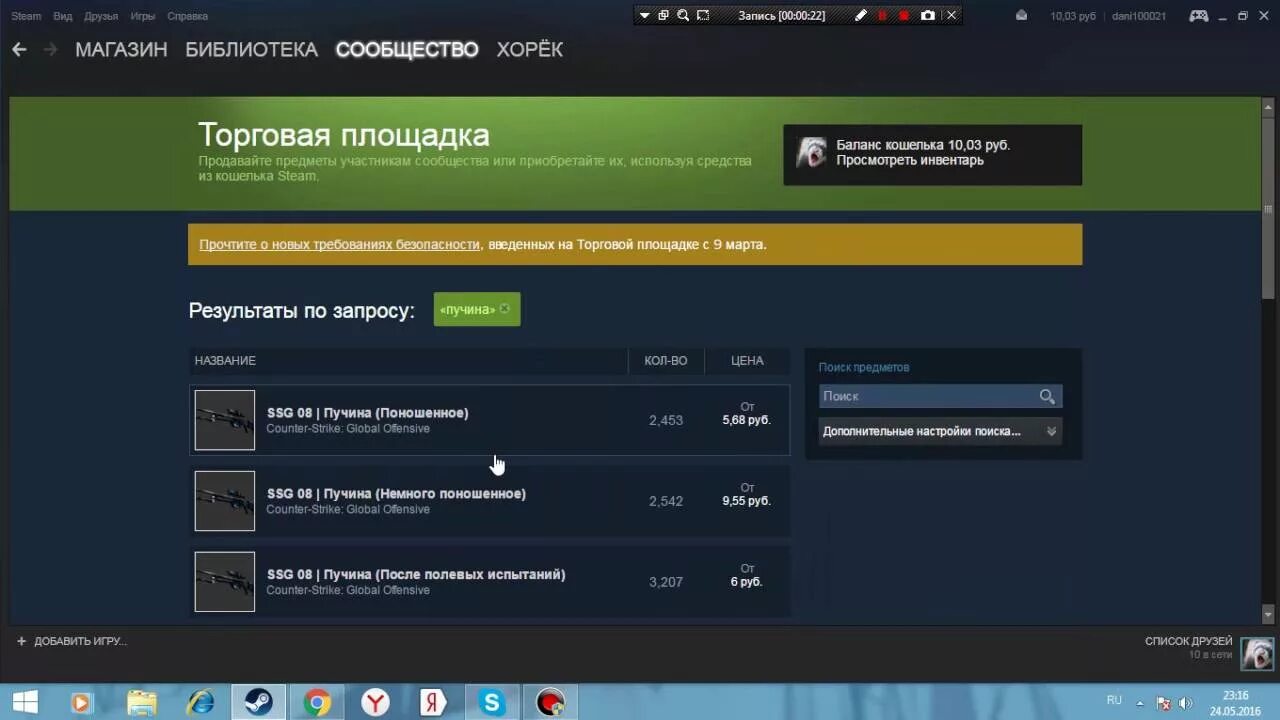
Task: Open the new security requirements link
Action: [x=340, y=244]
